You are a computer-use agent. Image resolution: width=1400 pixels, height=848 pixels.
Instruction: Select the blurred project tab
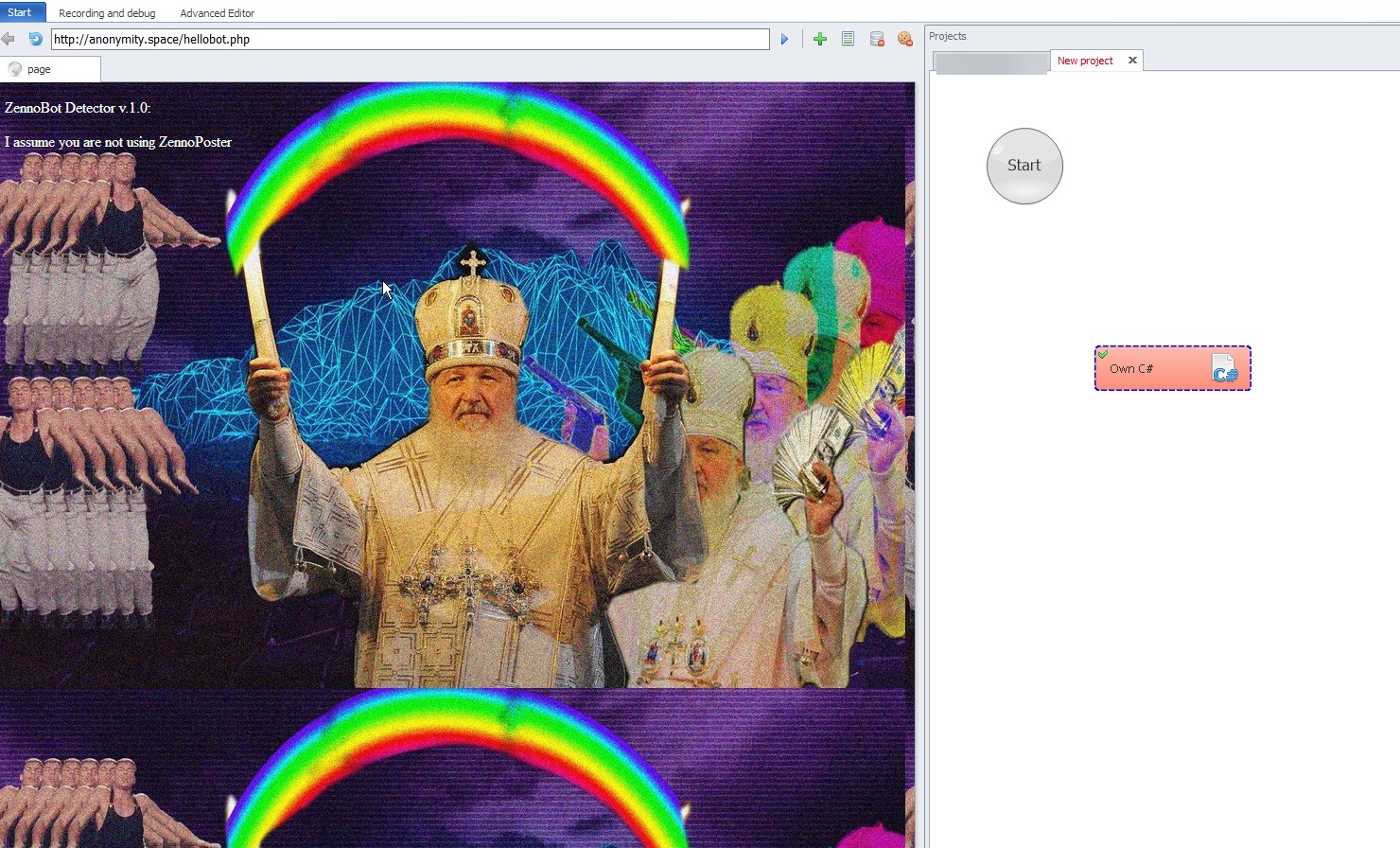pyautogui.click(x=990, y=62)
